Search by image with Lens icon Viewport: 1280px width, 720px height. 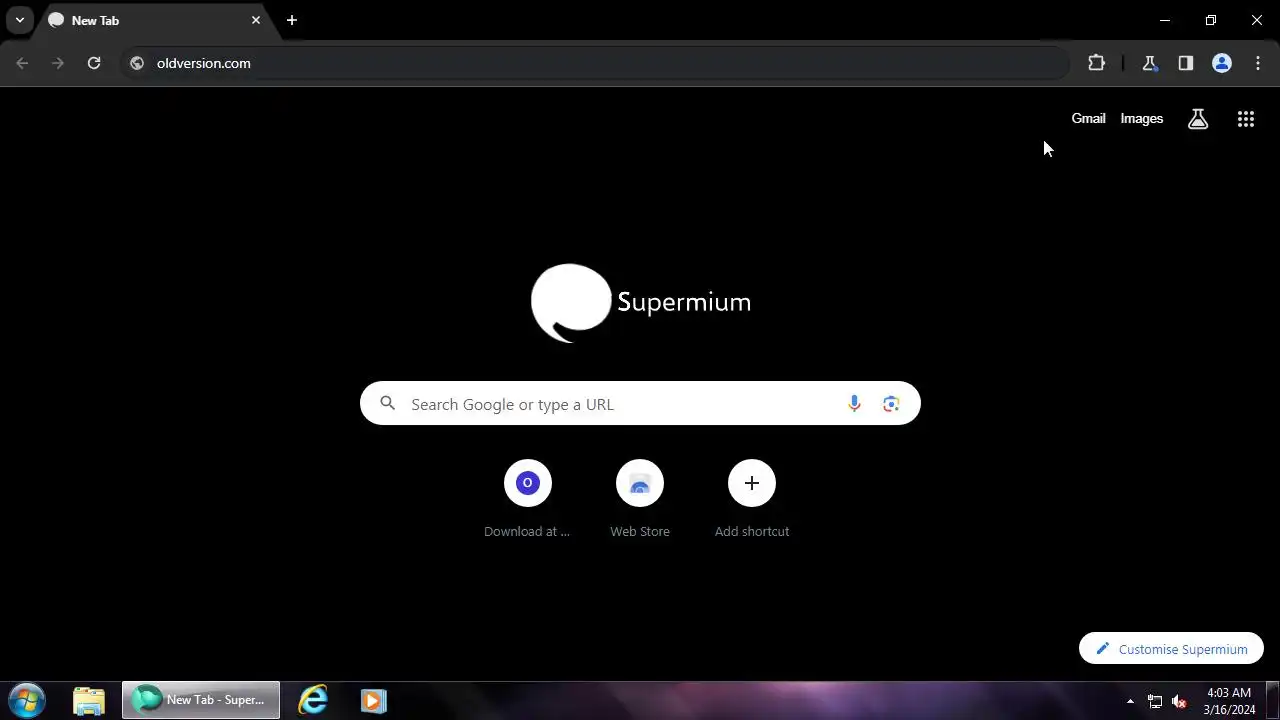[891, 404]
